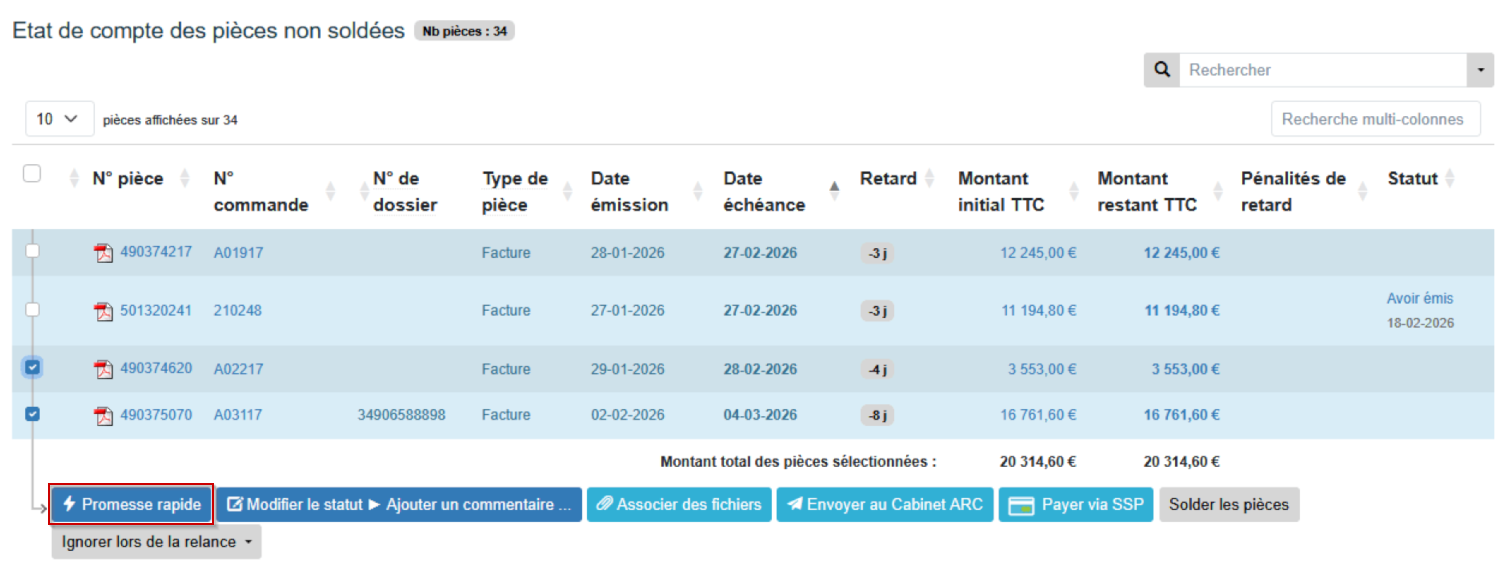Click the magnifying glass search icon
This screenshot has height=566, width=1511.
point(1162,70)
